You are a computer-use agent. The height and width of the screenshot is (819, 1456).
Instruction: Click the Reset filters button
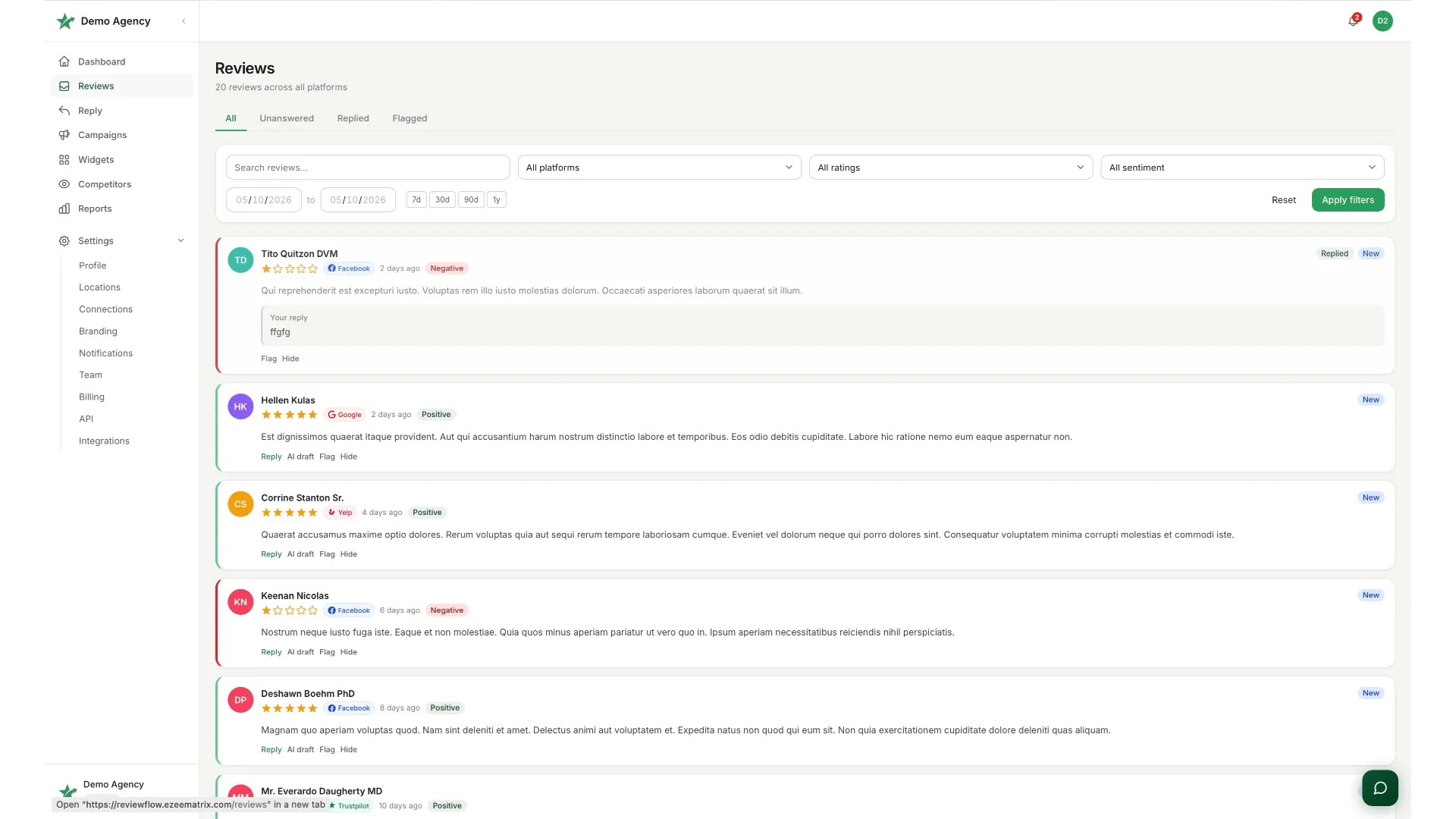click(1284, 200)
